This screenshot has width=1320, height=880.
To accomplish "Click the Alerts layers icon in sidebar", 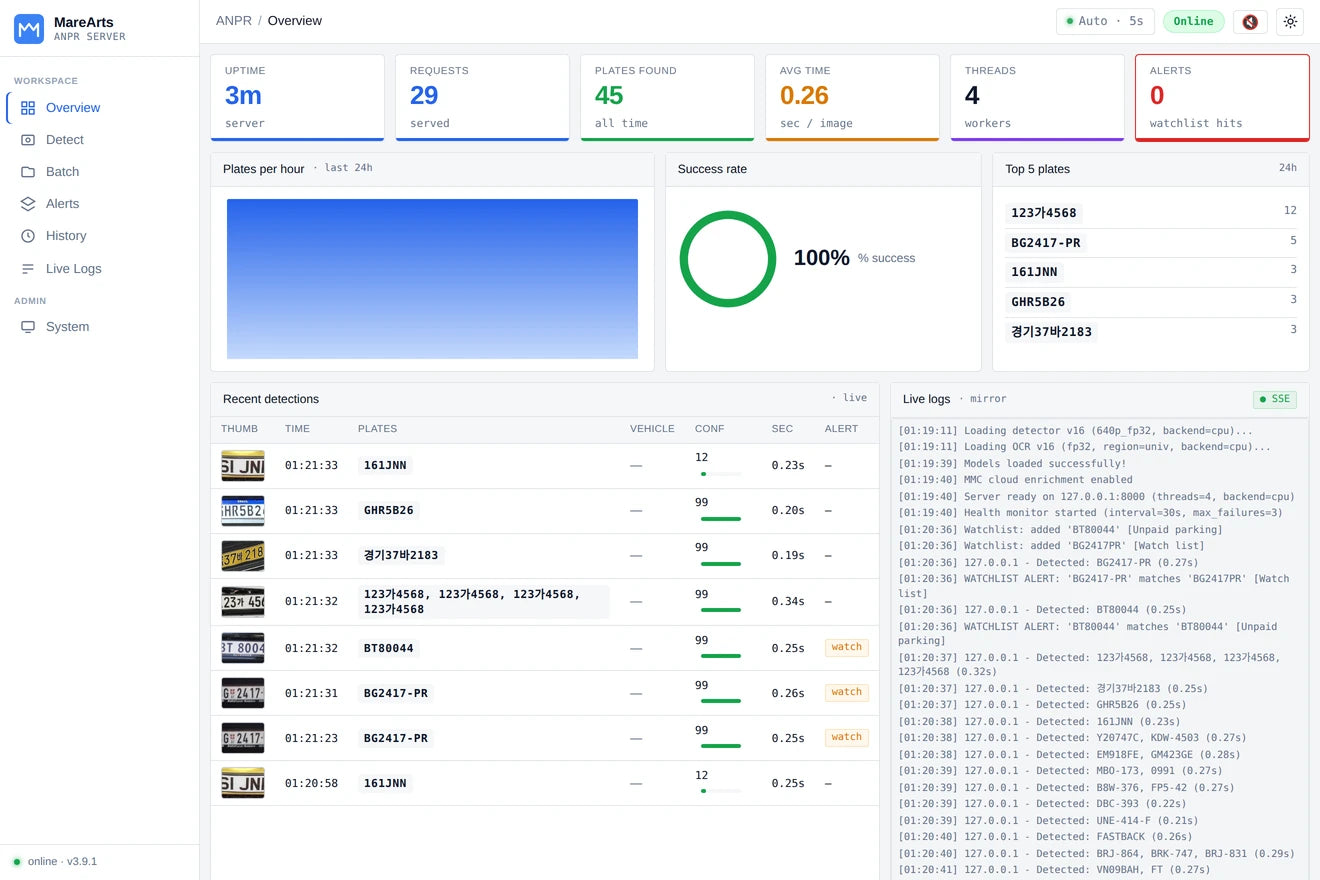I will pyautogui.click(x=28, y=204).
